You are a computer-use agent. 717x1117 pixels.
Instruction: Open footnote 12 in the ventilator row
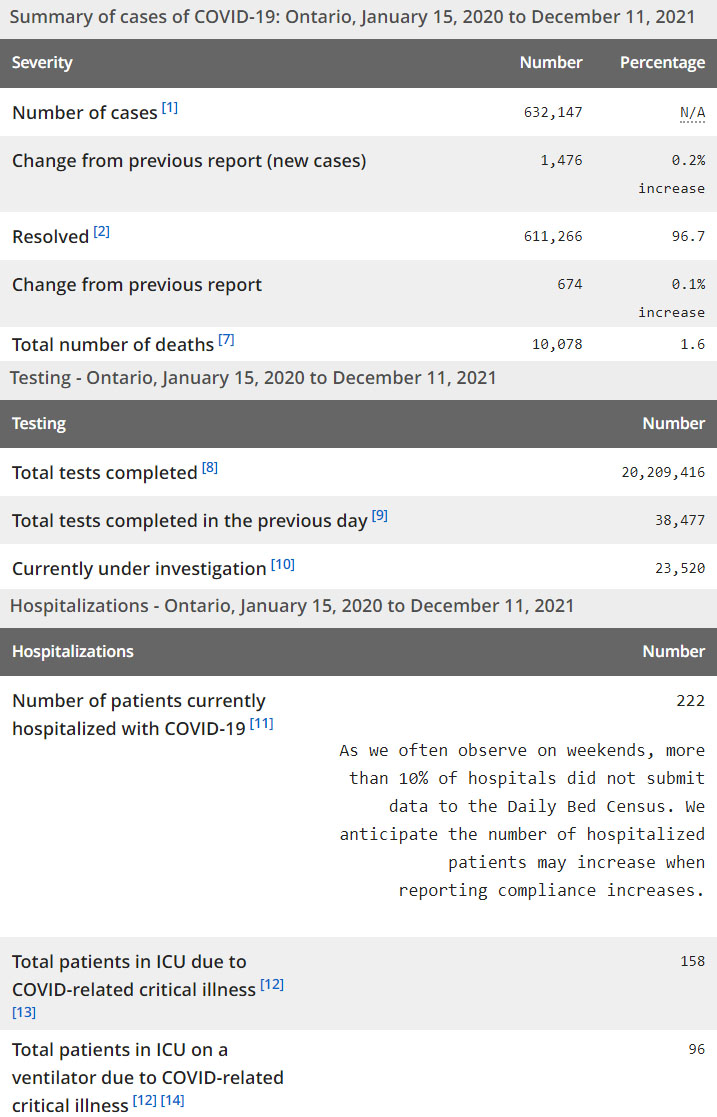144,1101
